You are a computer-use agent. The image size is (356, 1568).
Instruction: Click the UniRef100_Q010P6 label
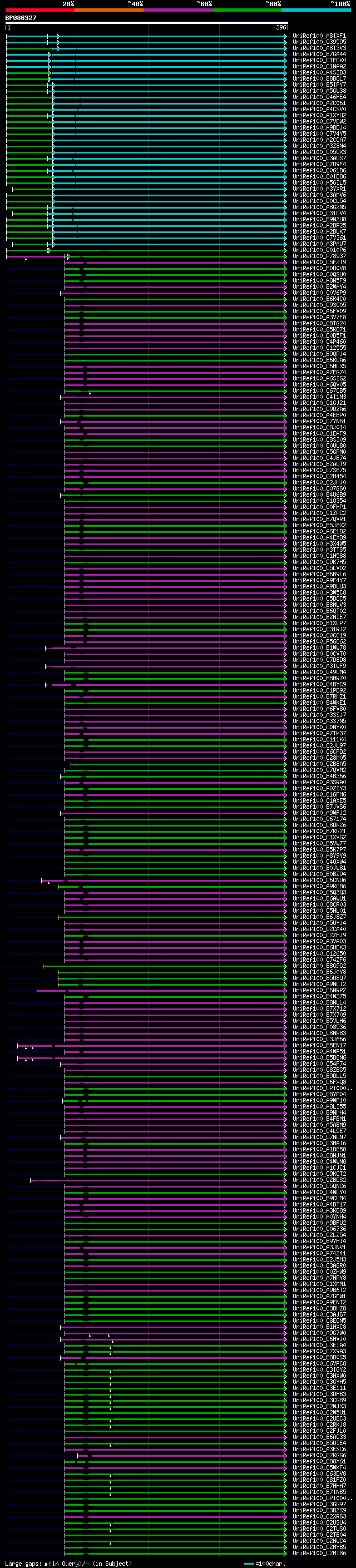tap(319, 250)
